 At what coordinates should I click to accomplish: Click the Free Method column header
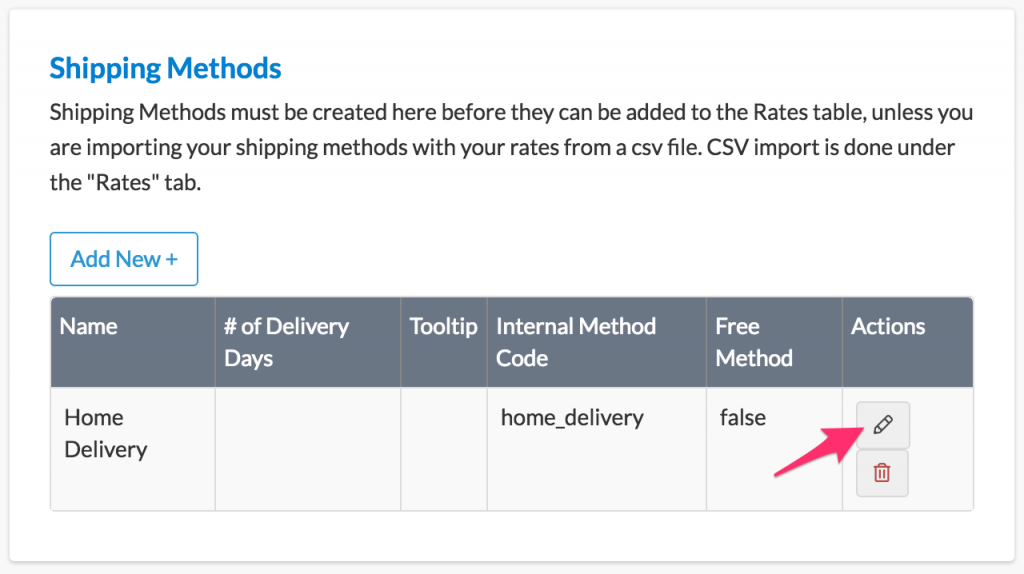(753, 342)
